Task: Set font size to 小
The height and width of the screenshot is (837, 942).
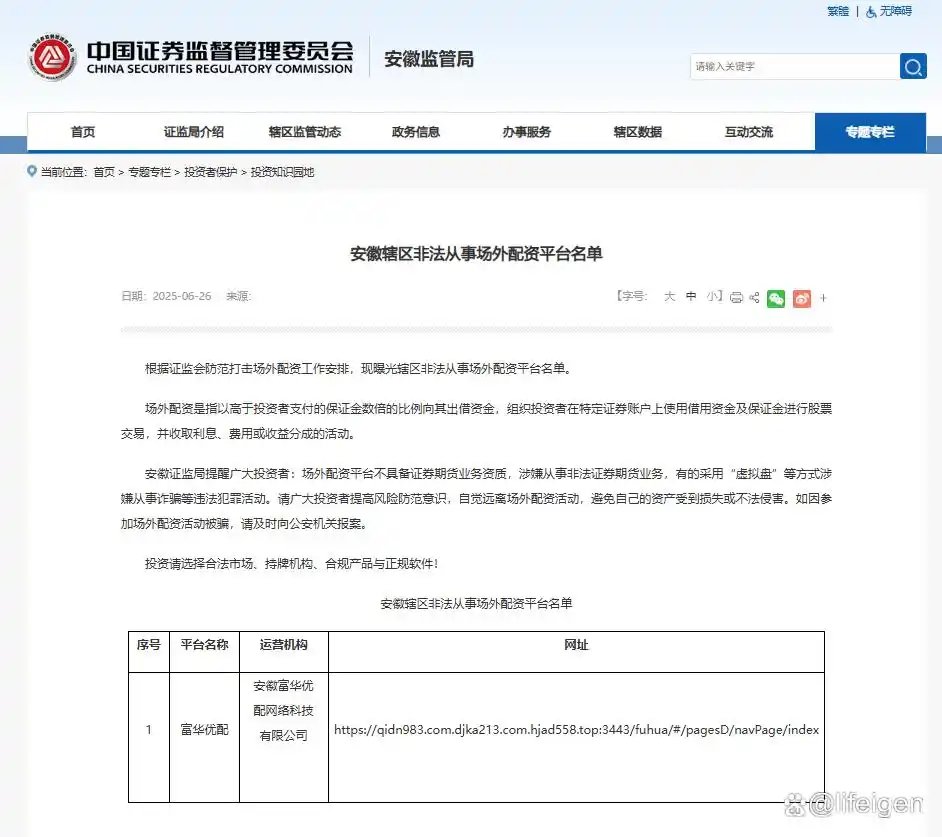Action: point(712,297)
